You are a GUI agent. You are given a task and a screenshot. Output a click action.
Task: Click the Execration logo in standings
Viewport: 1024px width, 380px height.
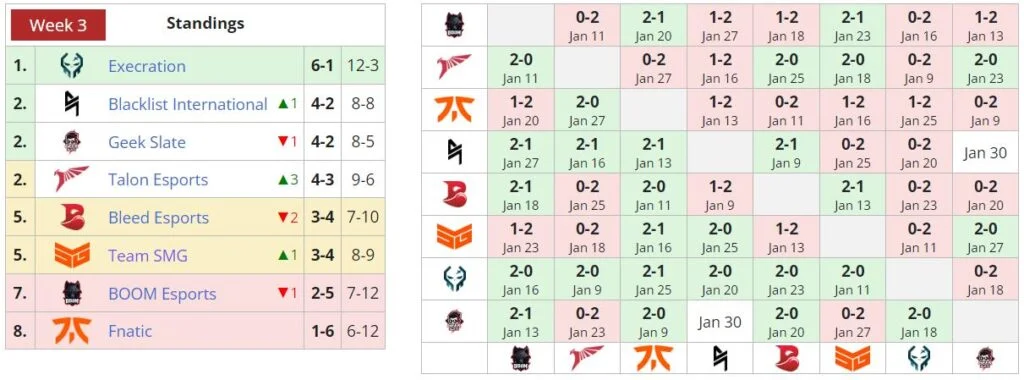point(71,66)
